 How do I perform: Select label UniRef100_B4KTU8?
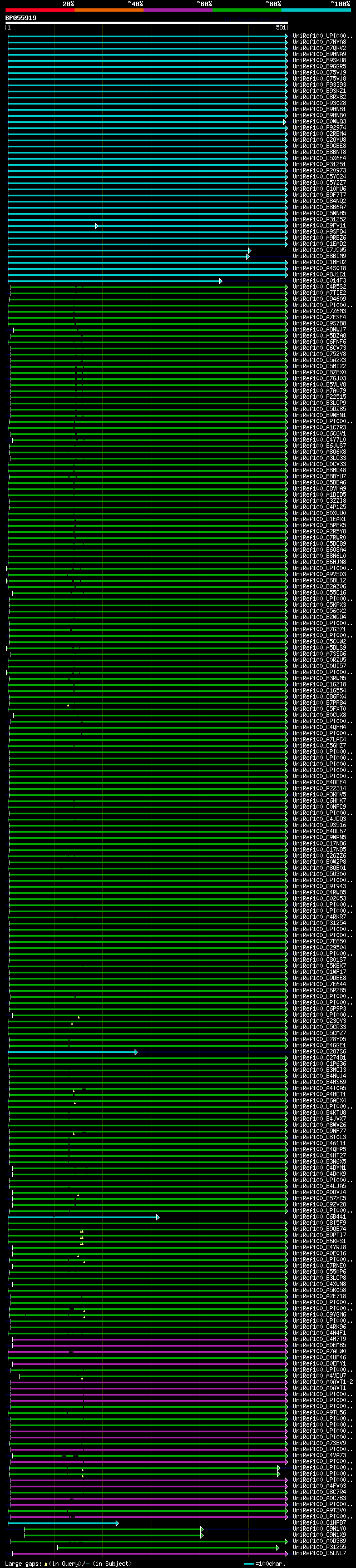[319, 1112]
